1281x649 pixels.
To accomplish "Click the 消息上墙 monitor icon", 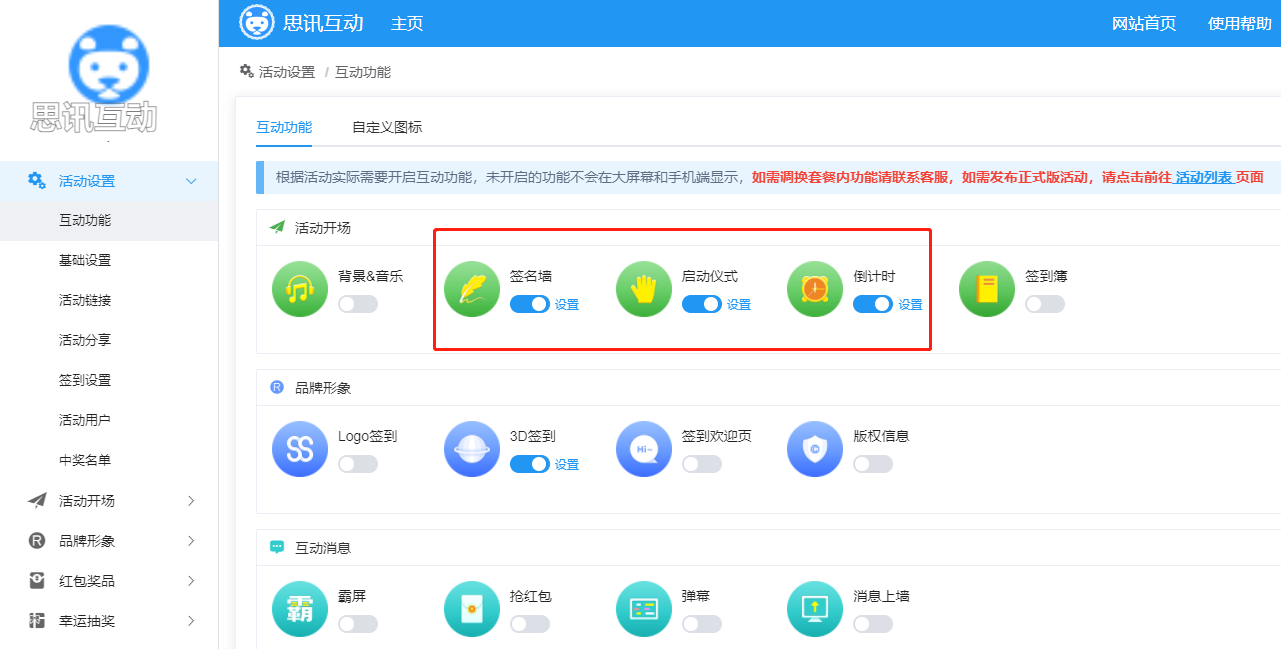I will [x=815, y=609].
